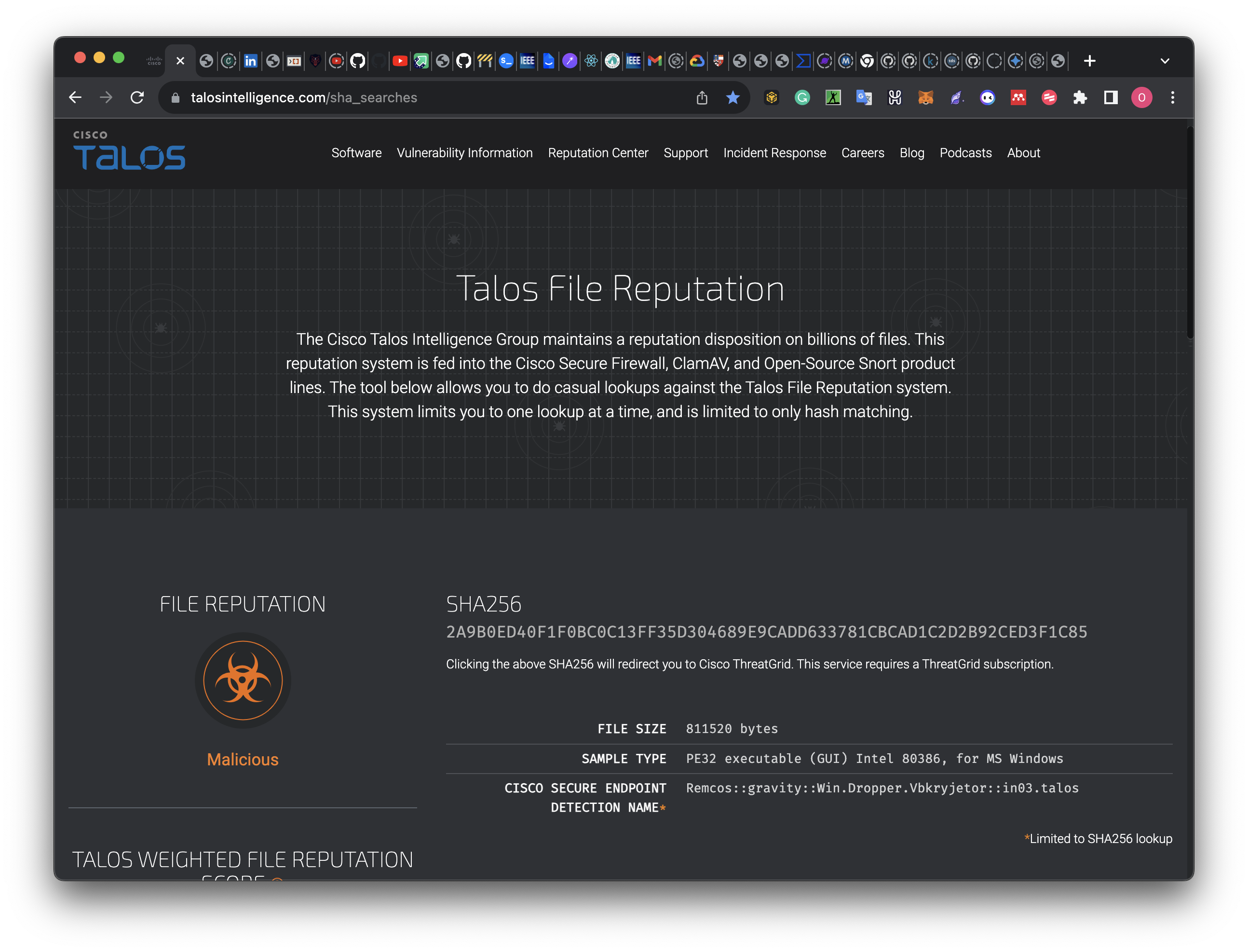Open the white H-shaped extension
Viewport: 1248px width, 952px height.
pos(895,97)
